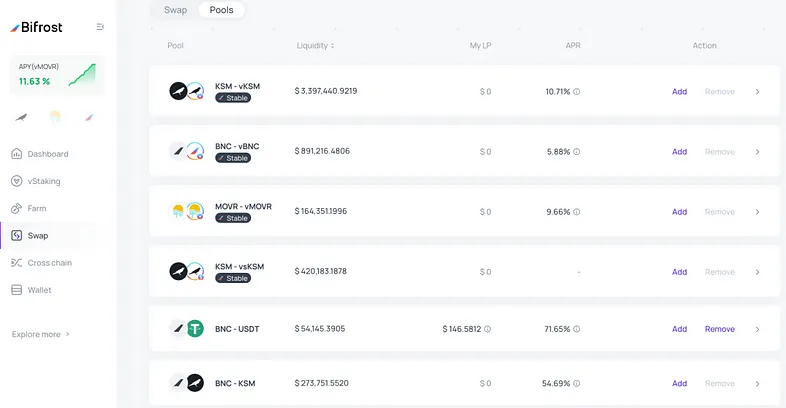This screenshot has height=408, width=786.
Task: Click Stable badge on MOVR - vMOVR
Action: [x=233, y=218]
